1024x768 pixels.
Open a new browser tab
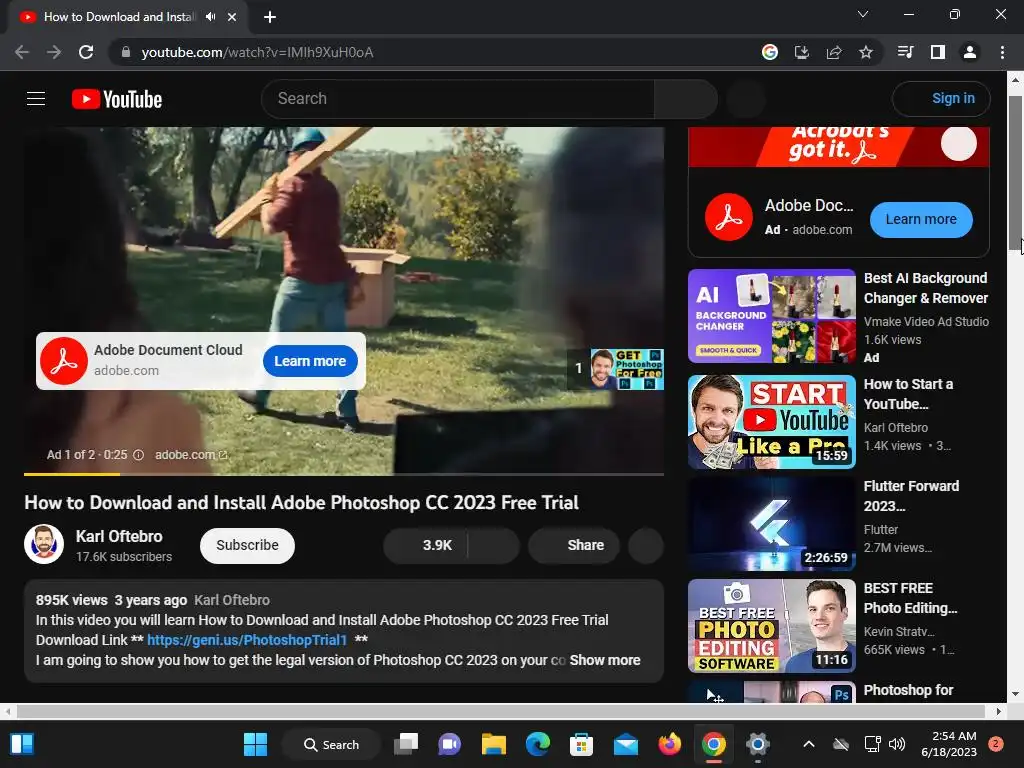270,17
